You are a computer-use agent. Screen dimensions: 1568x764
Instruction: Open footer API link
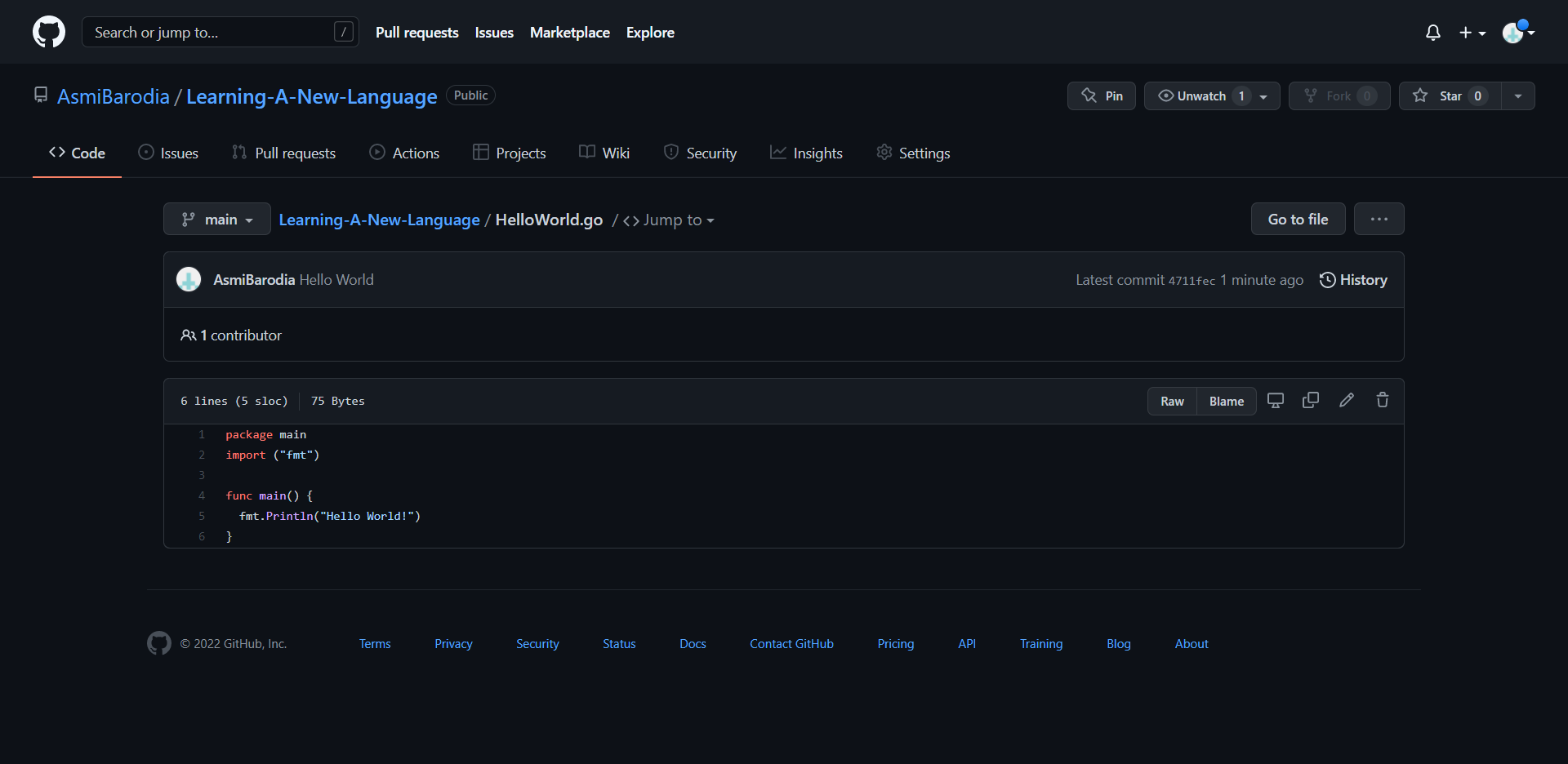point(967,644)
